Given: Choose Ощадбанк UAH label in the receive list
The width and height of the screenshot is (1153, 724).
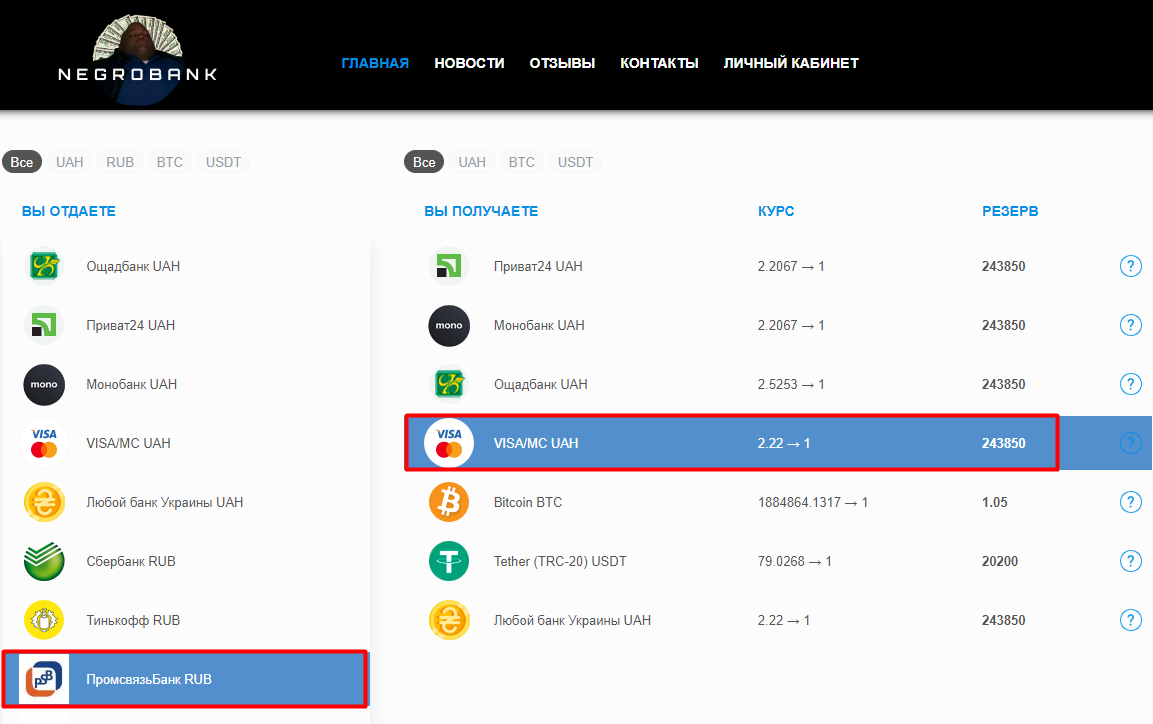Looking at the screenshot, I should tap(540, 384).
